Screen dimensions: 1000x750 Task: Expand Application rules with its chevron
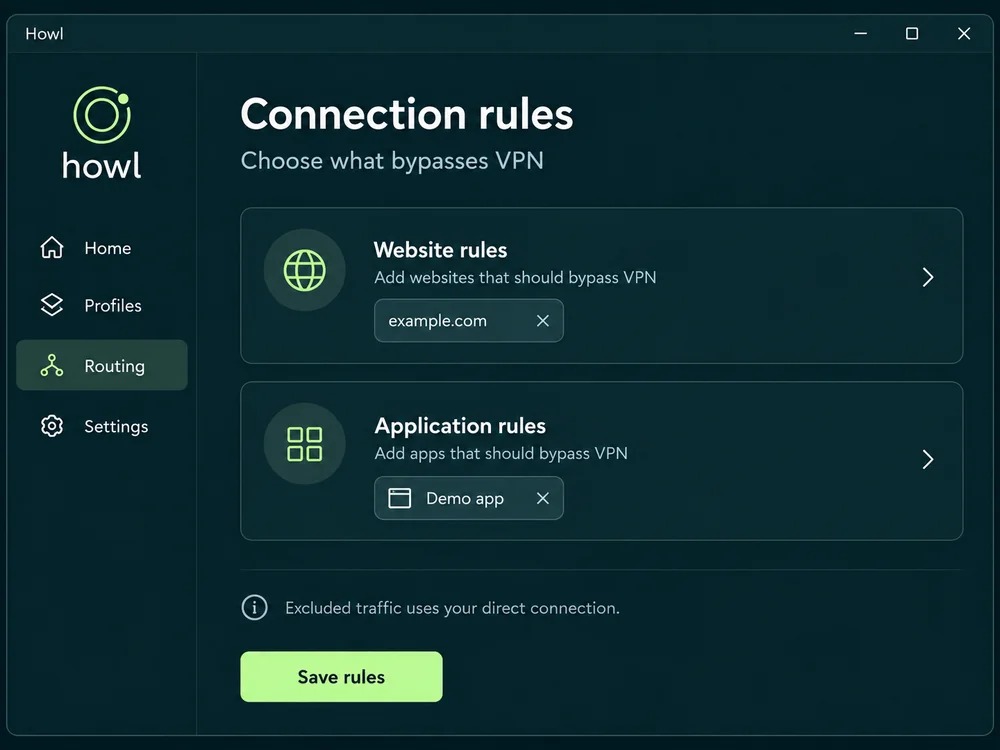[x=928, y=459]
